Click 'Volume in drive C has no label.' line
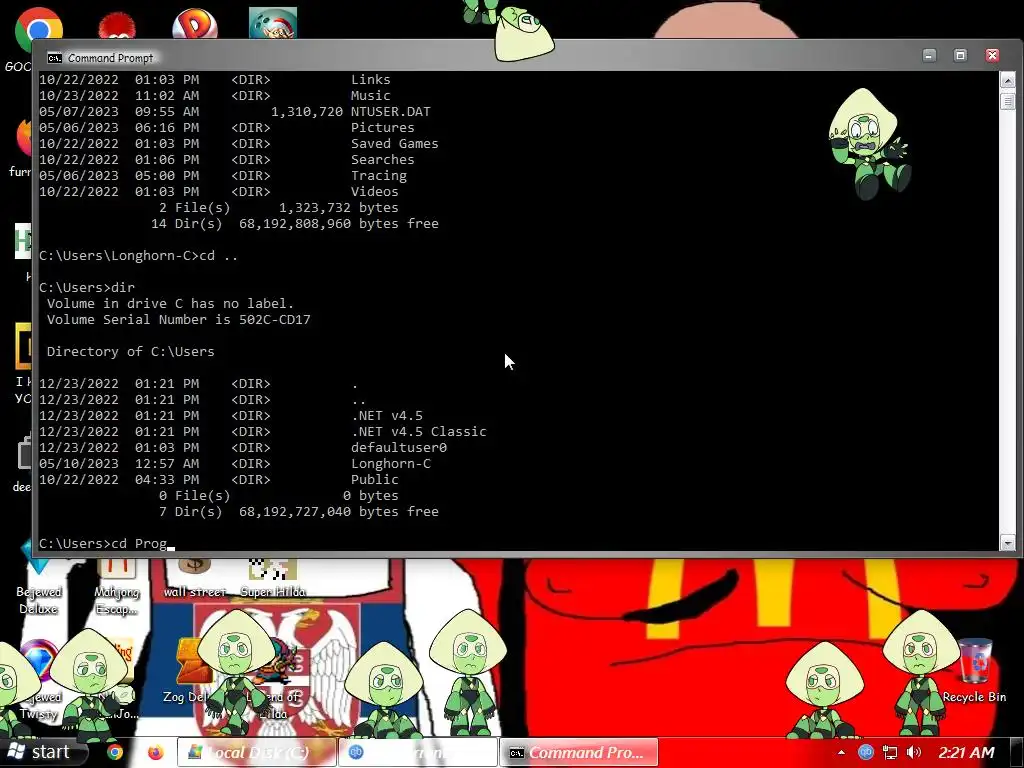Viewport: 1024px width, 768px height. click(170, 304)
